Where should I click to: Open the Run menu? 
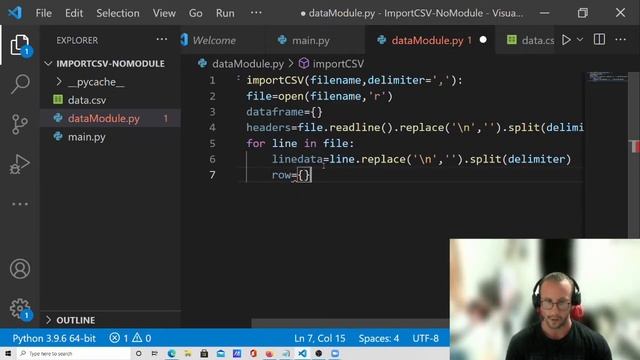pyautogui.click(x=225, y=13)
